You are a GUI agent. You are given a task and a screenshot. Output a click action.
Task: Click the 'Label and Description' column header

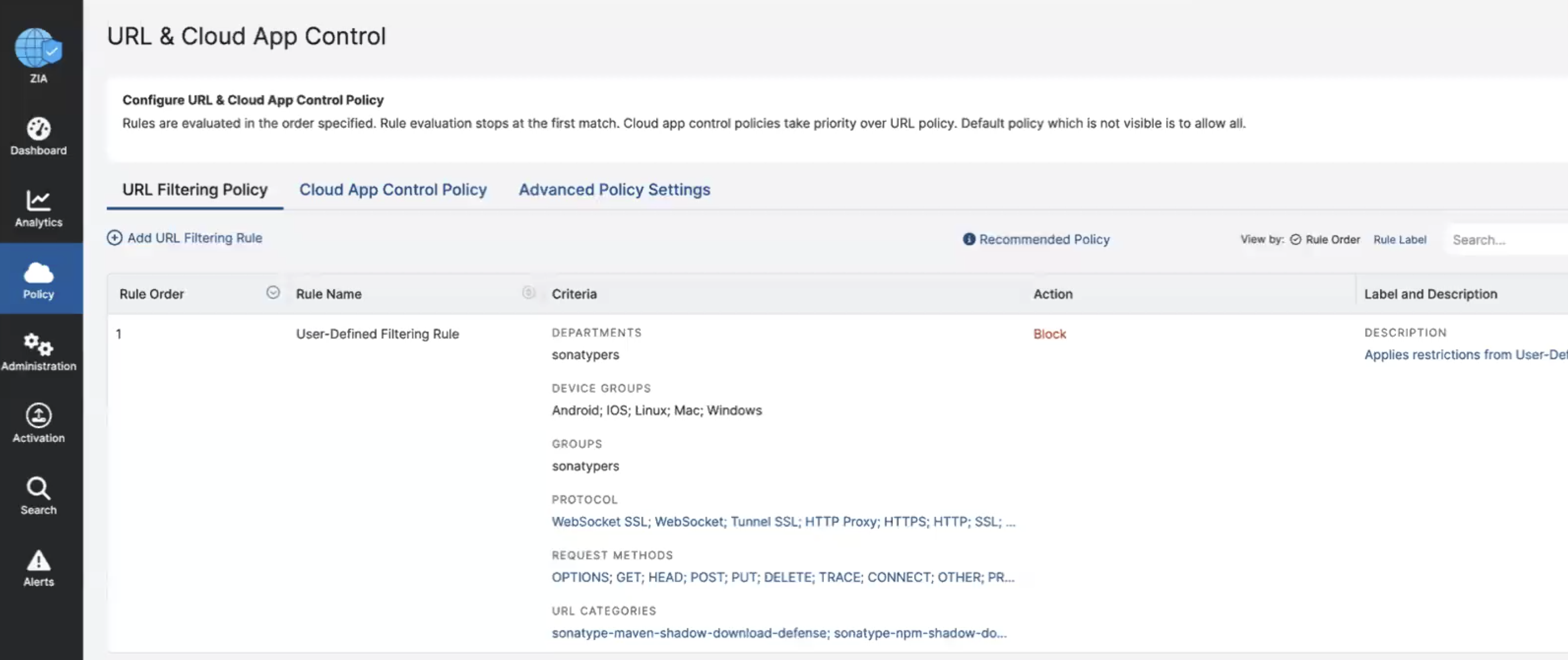1431,294
